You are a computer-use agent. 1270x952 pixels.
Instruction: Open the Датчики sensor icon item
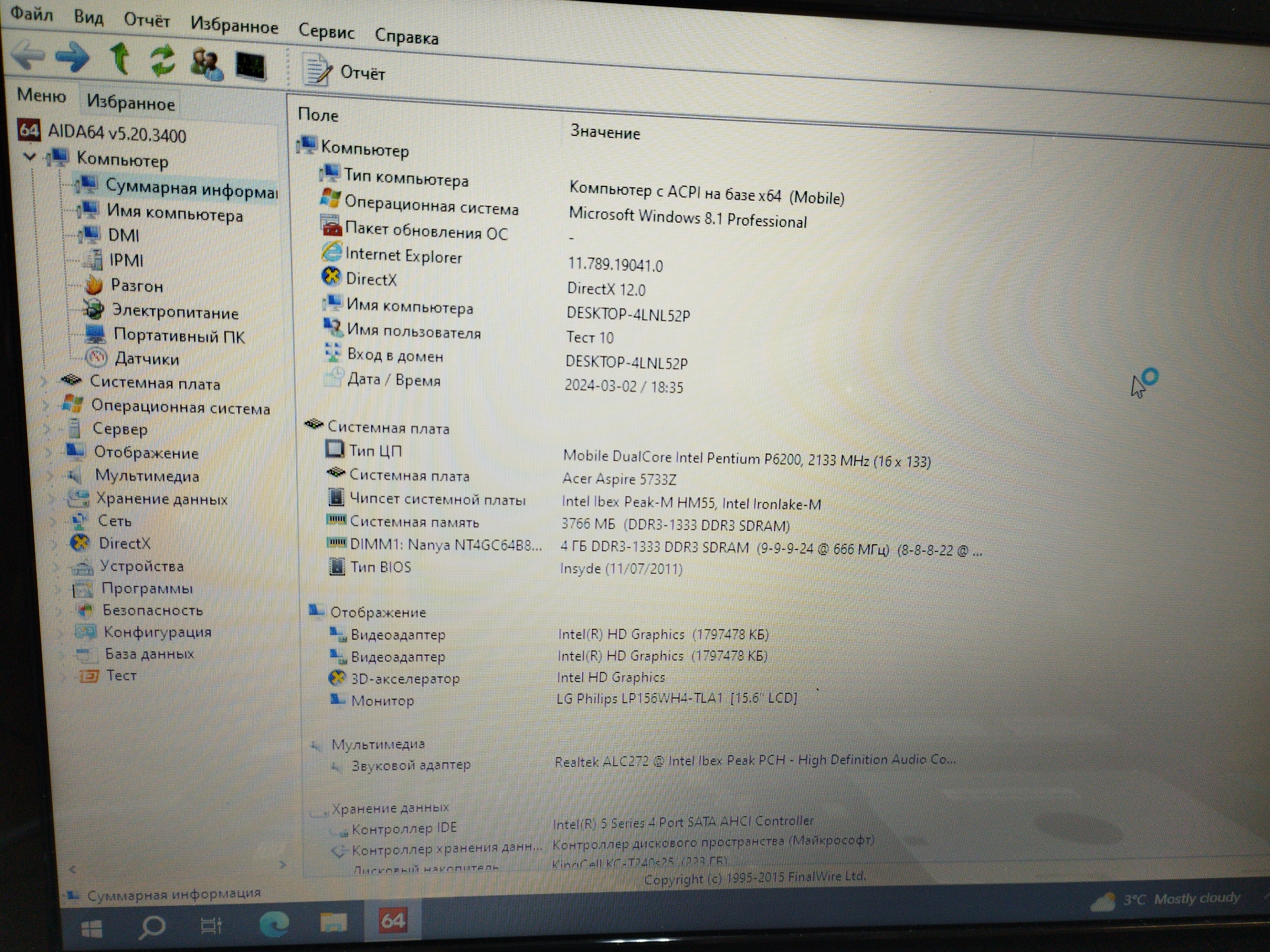point(133,358)
